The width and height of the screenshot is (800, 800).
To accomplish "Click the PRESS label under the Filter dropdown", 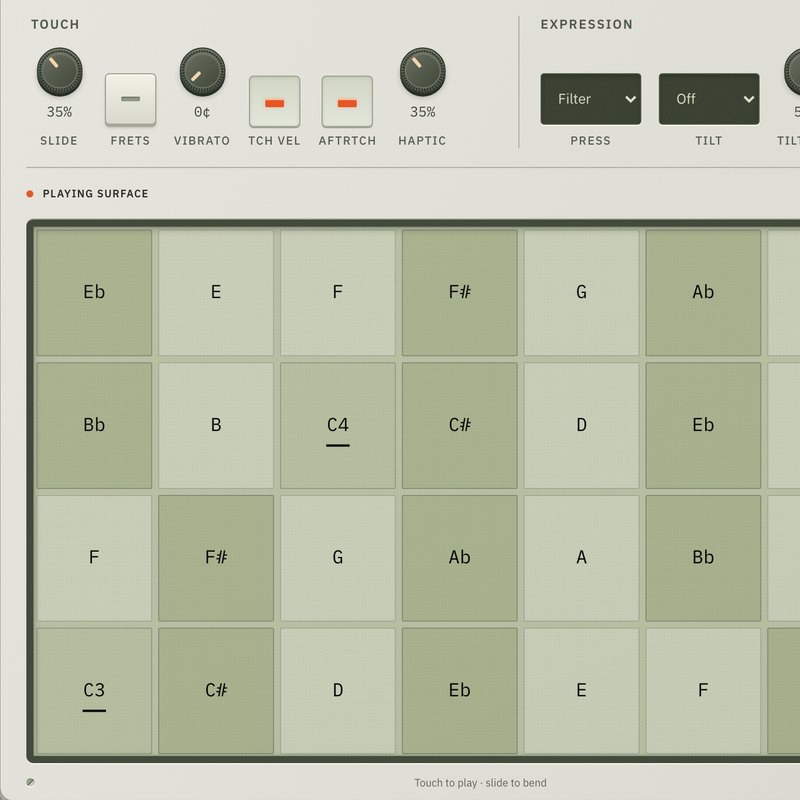I will (x=590, y=141).
